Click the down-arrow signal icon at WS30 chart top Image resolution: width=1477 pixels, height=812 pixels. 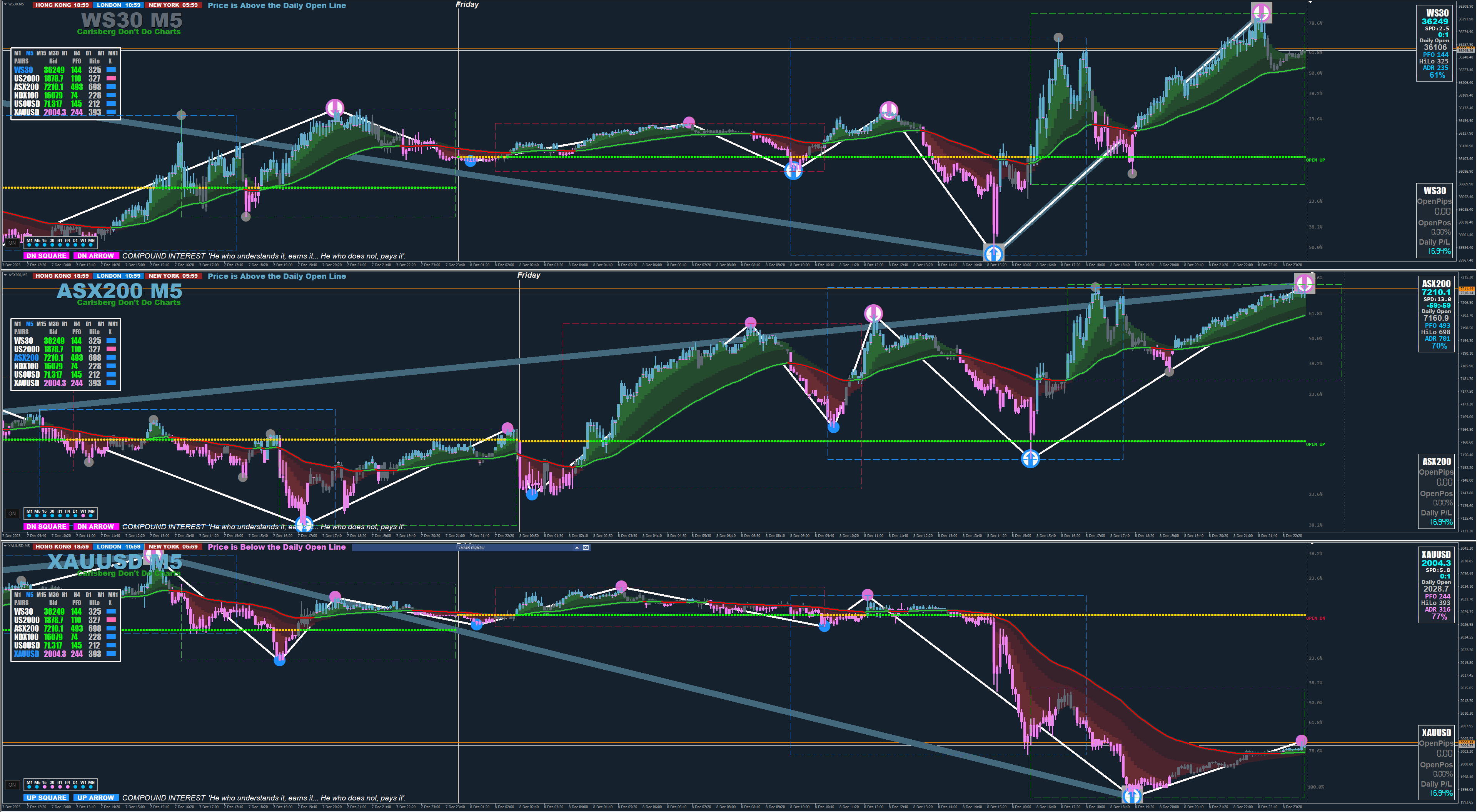1261,13
